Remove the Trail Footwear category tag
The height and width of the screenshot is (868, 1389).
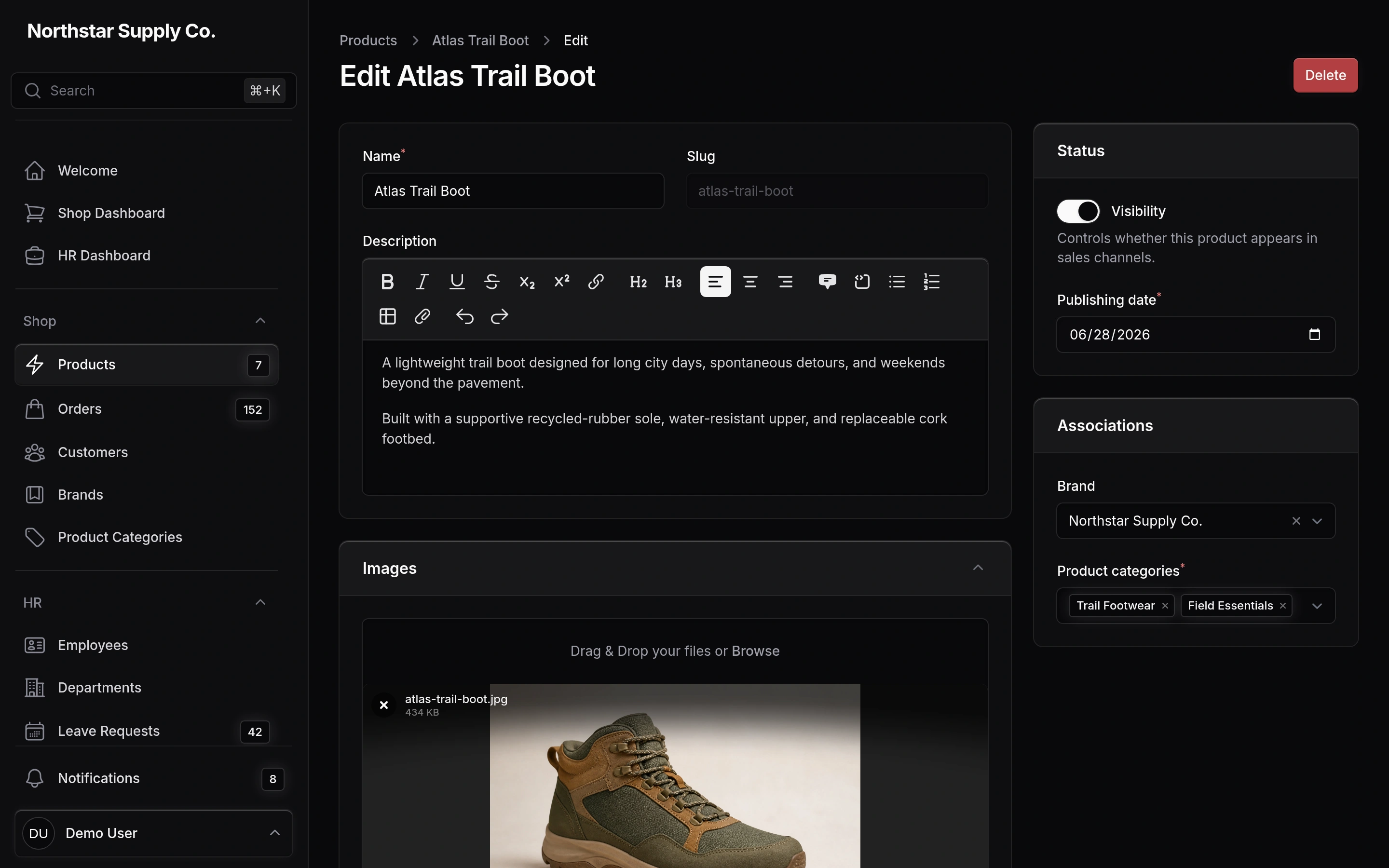1165,606
